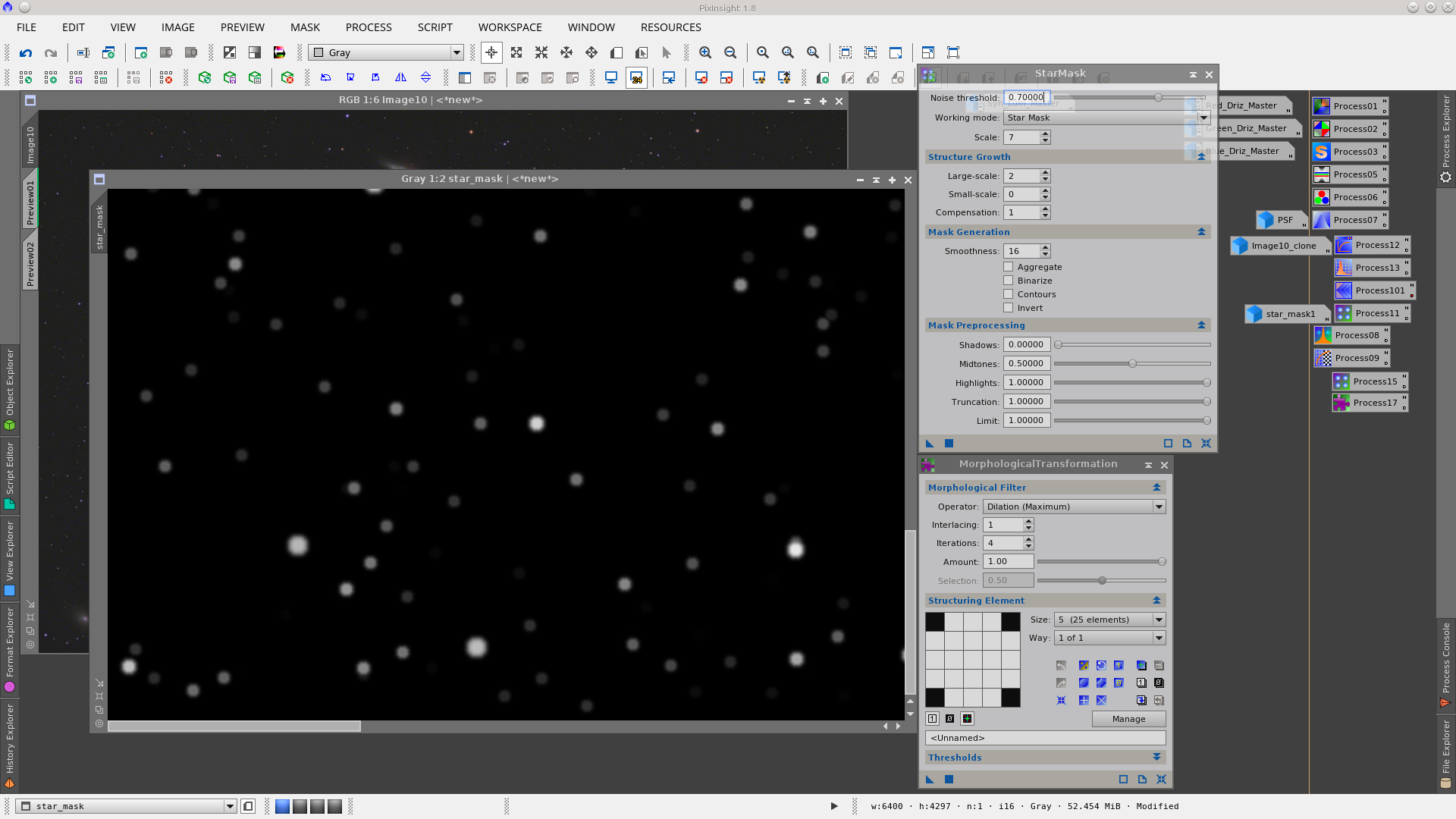Select the Process Explorer sidebar panel

1447,140
